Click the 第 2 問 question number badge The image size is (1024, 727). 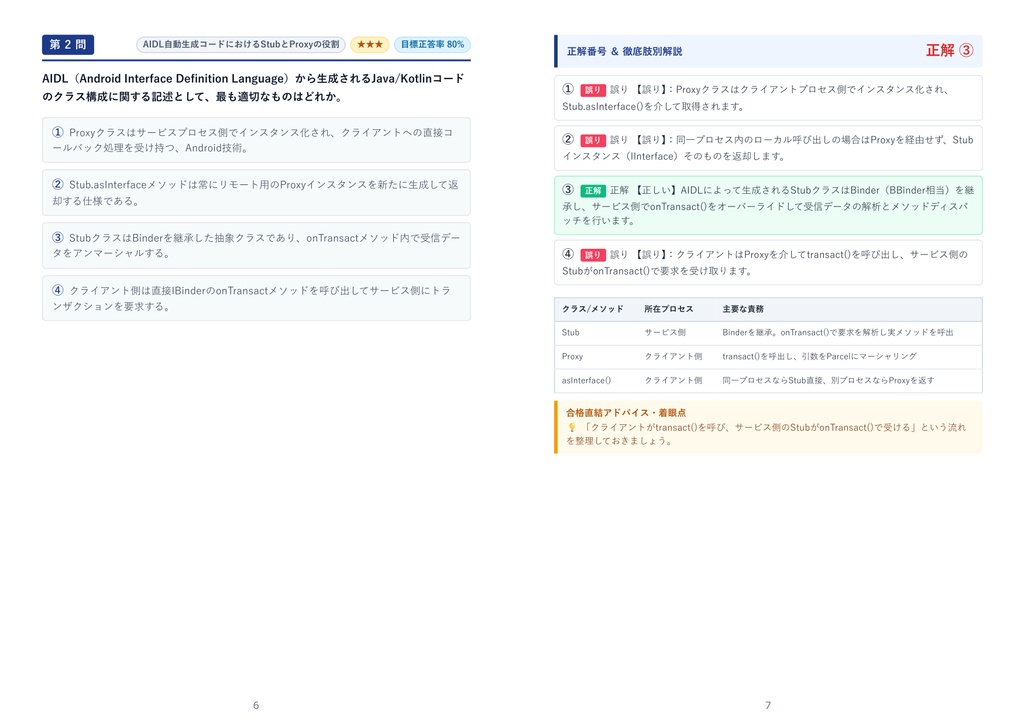[68, 44]
